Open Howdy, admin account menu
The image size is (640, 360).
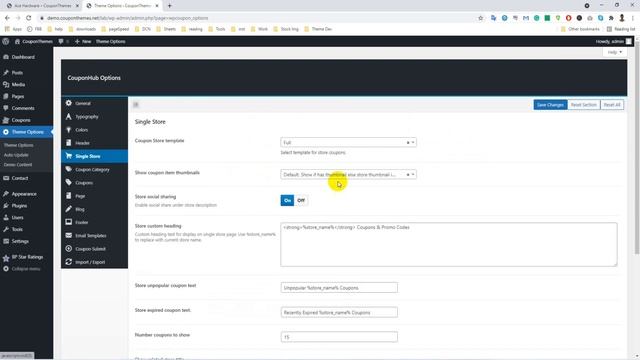613,41
